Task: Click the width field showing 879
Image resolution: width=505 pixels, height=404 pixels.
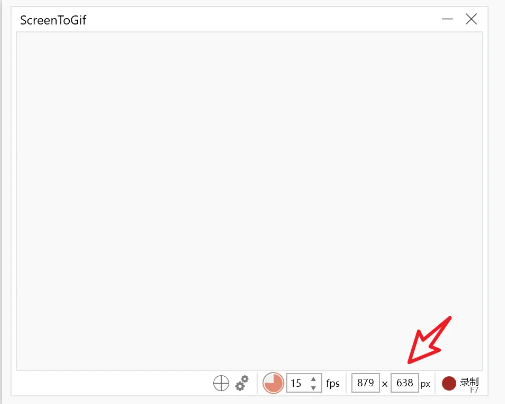Action: 365,383
